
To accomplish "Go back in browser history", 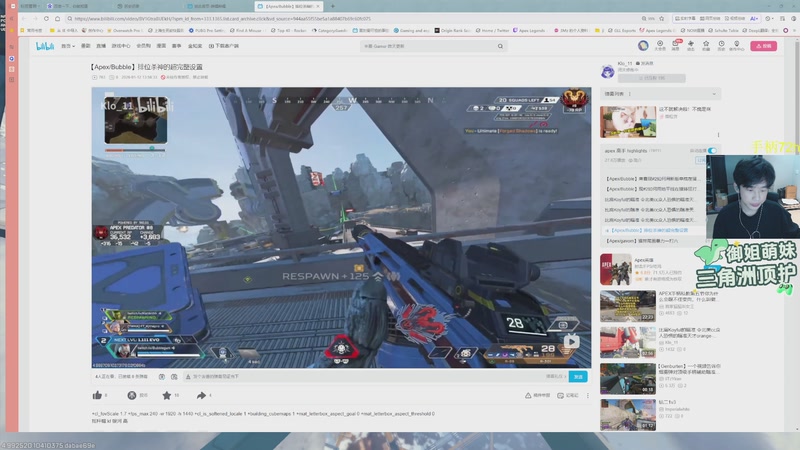I will coord(23,18).
